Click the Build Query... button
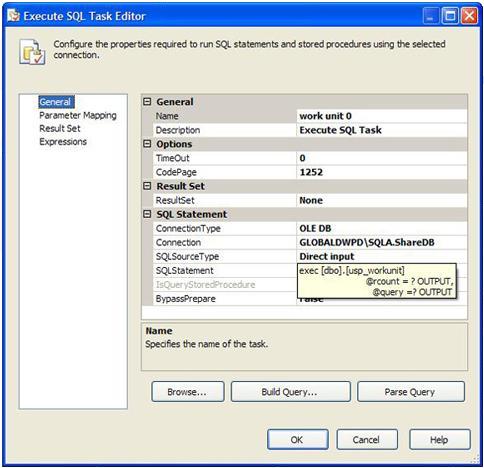 [290, 392]
